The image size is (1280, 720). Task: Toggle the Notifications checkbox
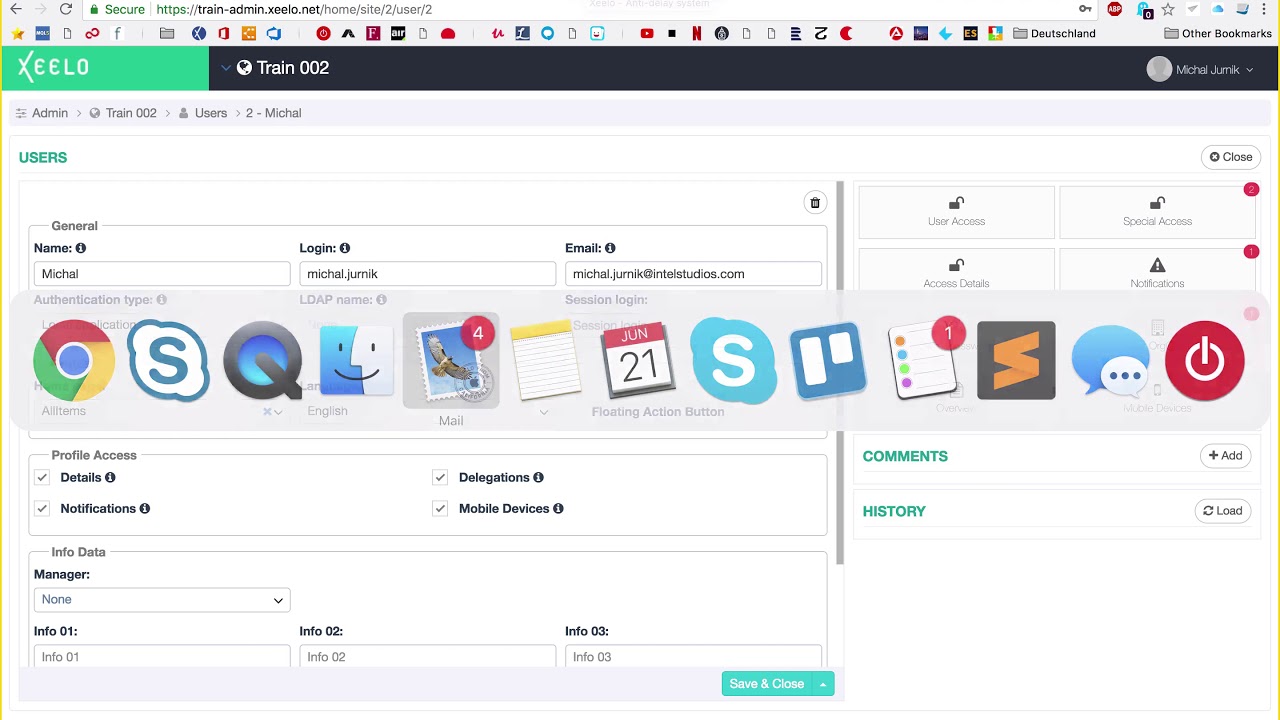[x=42, y=509]
